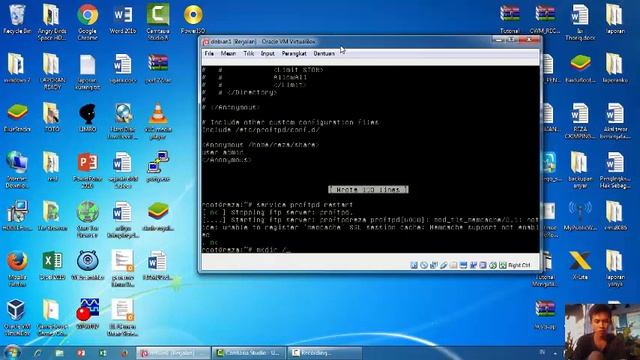Click the webcam overlay thumbnail

[602, 332]
